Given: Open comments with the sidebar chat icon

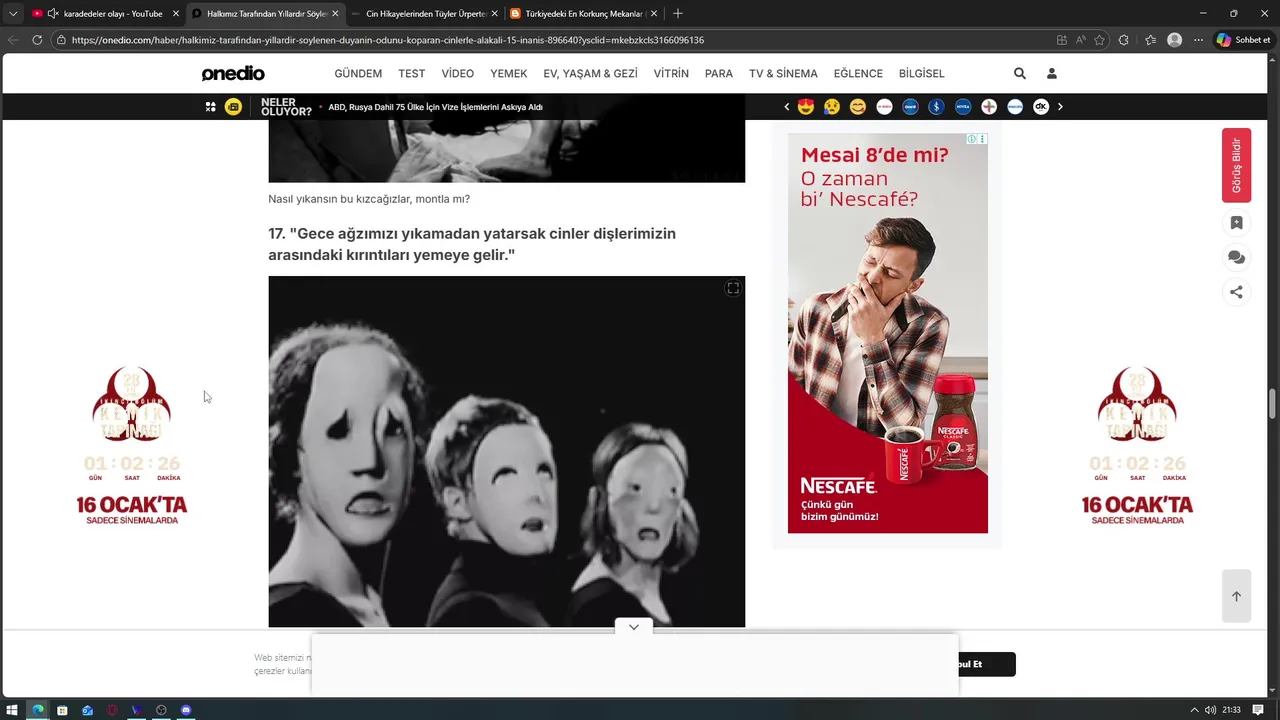Looking at the screenshot, I should (x=1237, y=257).
